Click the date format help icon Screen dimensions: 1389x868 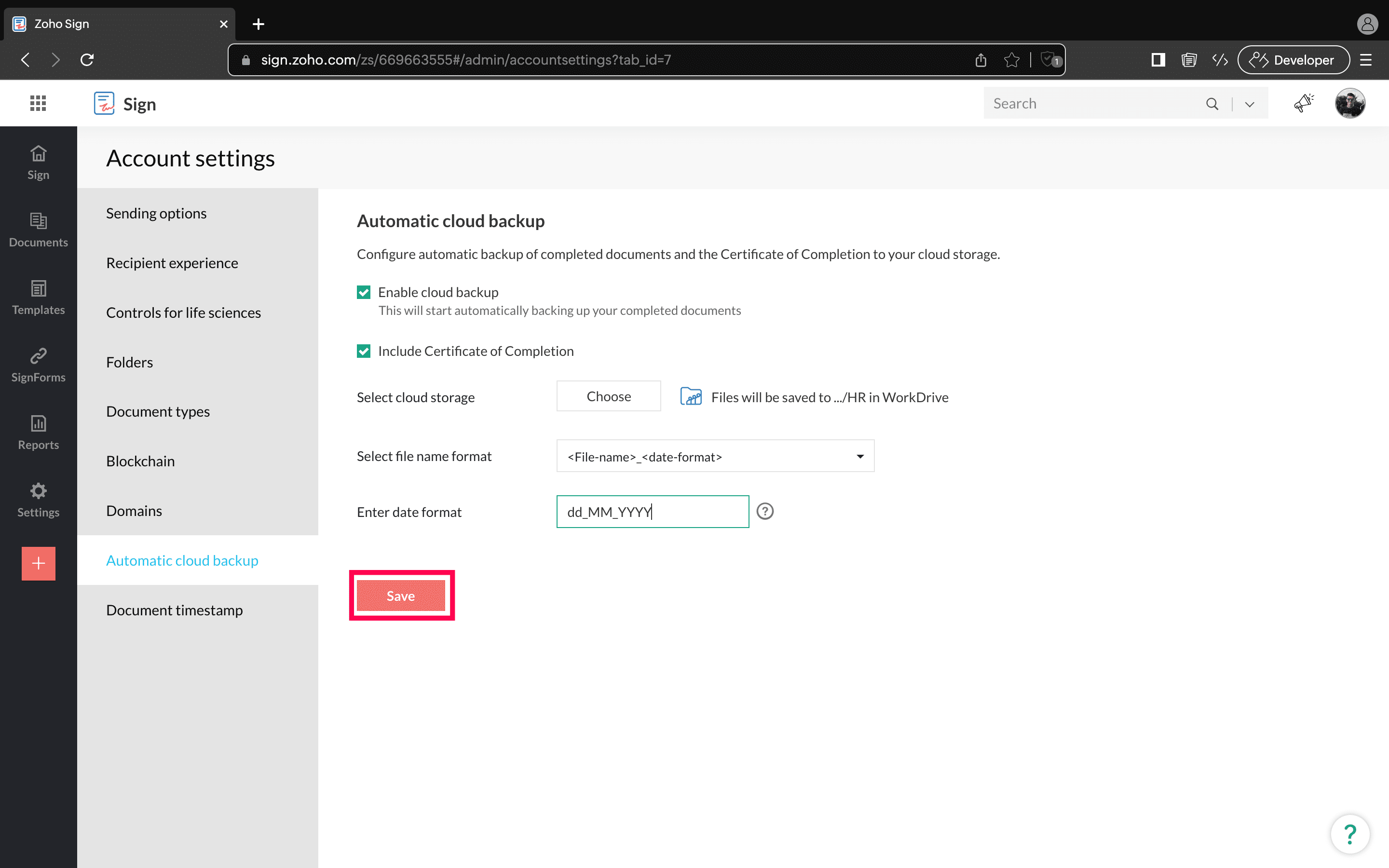[764, 511]
